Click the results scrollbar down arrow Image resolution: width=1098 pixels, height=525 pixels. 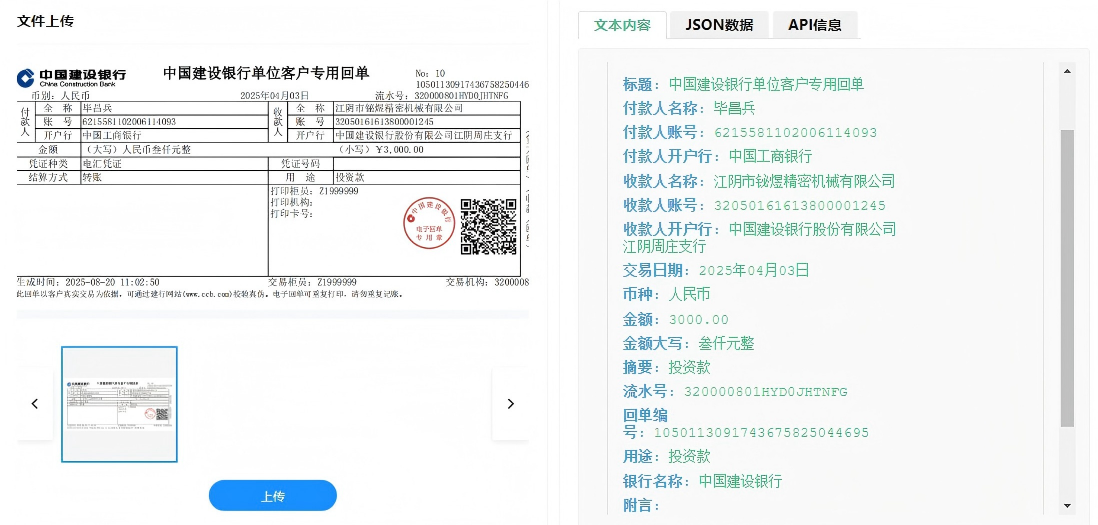[x=1067, y=506]
